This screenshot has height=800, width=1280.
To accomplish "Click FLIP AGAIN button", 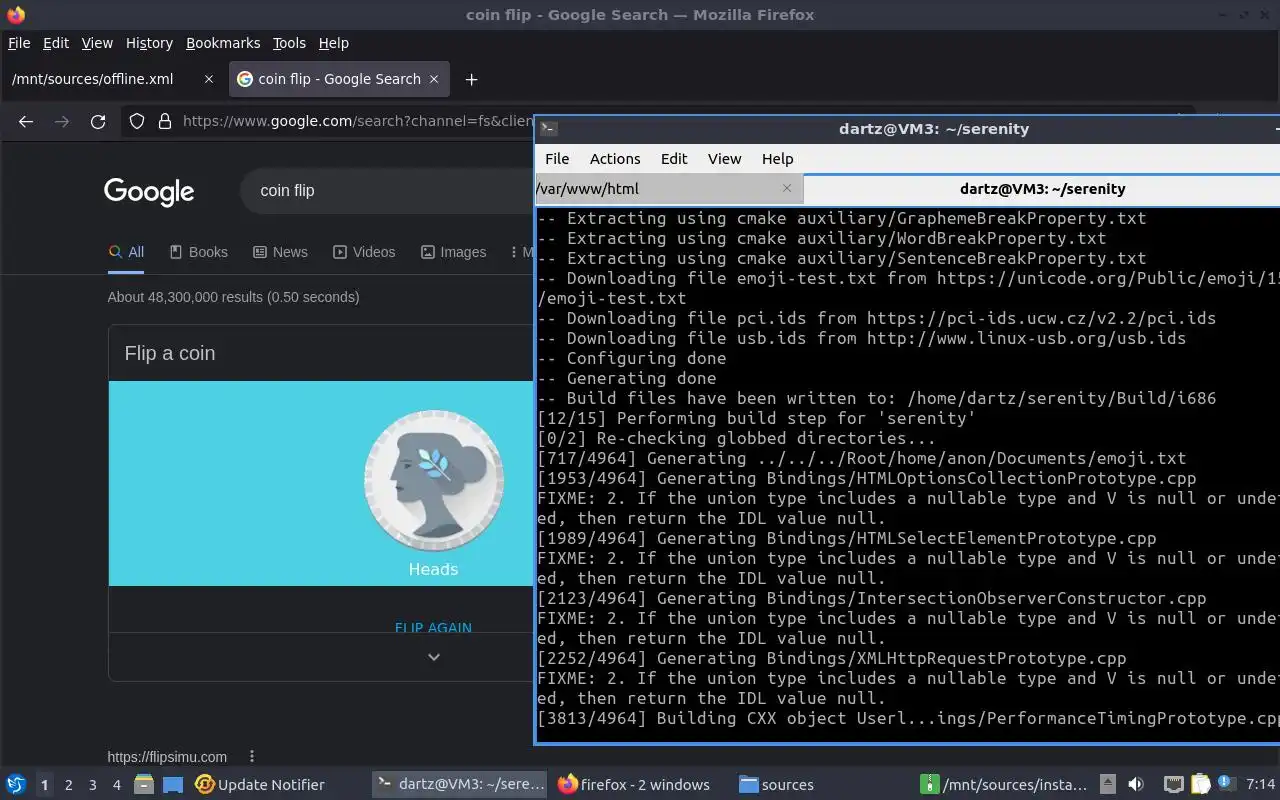I will 433,627.
